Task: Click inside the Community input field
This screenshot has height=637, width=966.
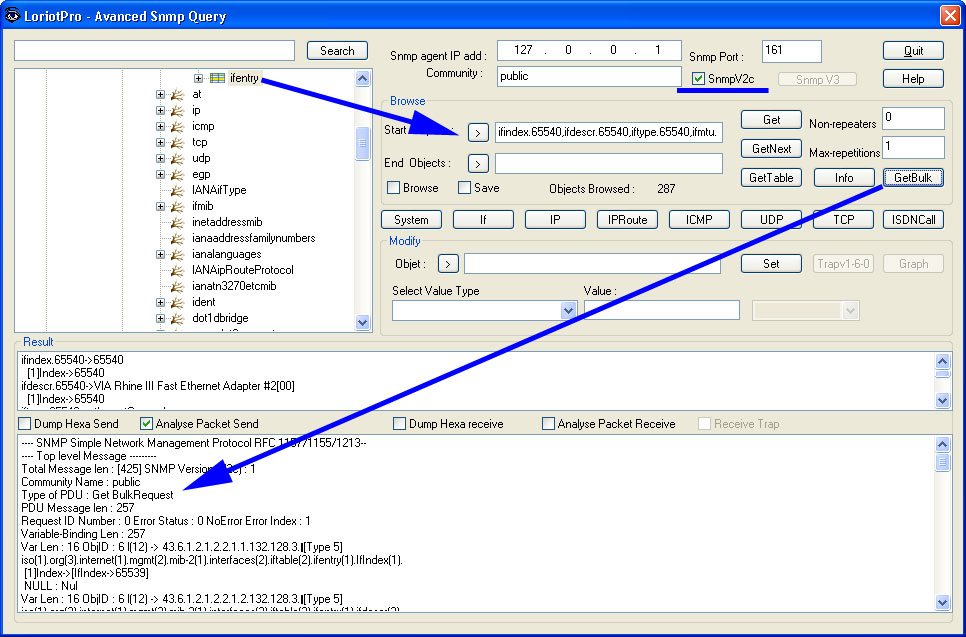Action: click(588, 75)
